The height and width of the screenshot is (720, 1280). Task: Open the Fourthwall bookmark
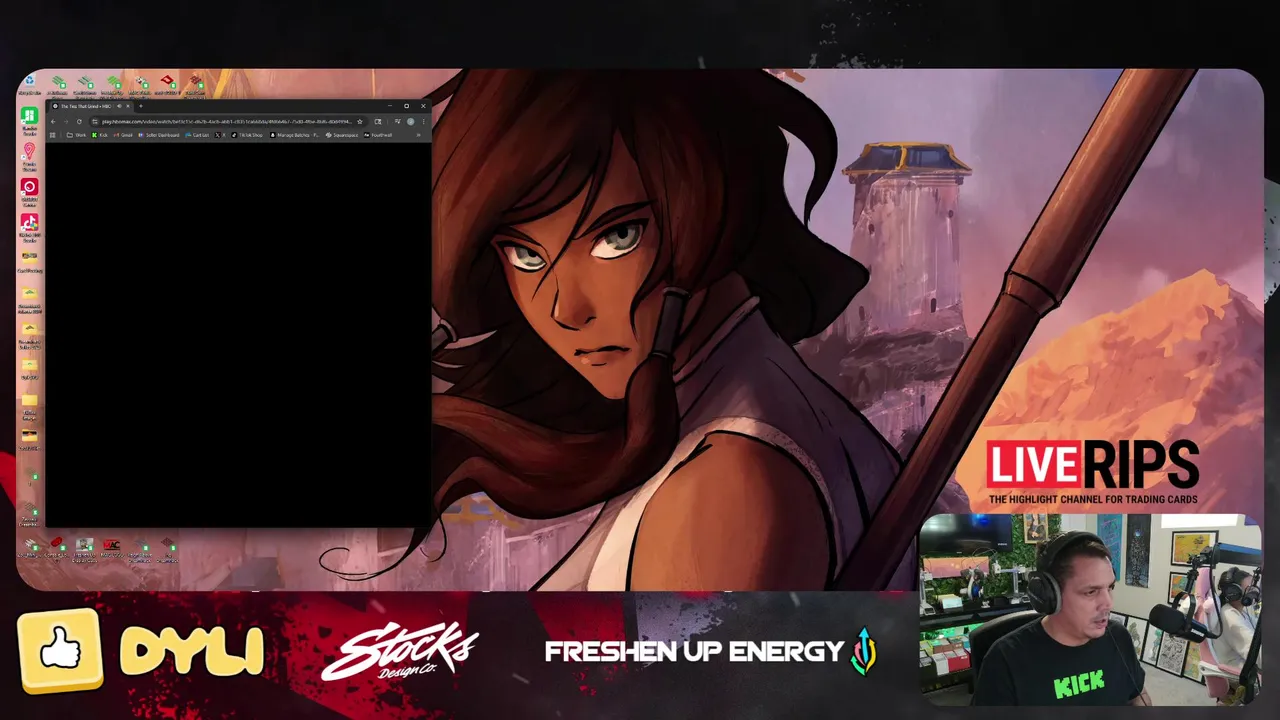(x=378, y=135)
